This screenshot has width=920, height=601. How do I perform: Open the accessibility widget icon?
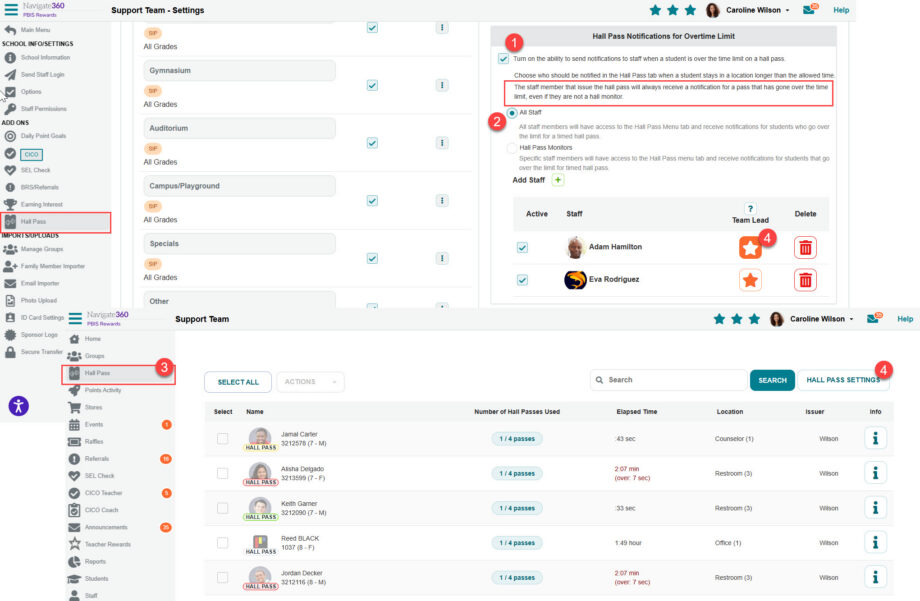point(19,406)
